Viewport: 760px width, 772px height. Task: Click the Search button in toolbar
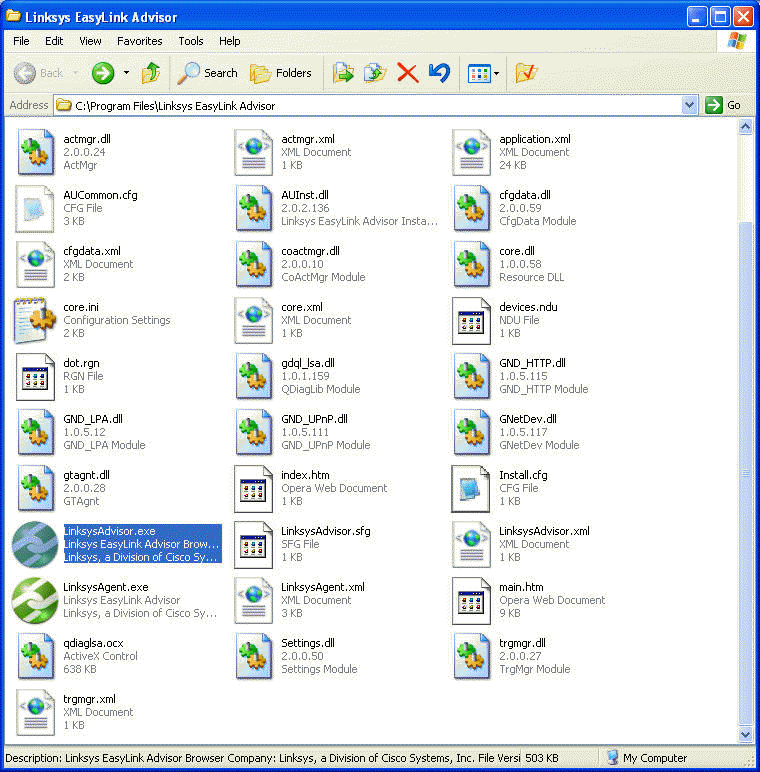(208, 73)
